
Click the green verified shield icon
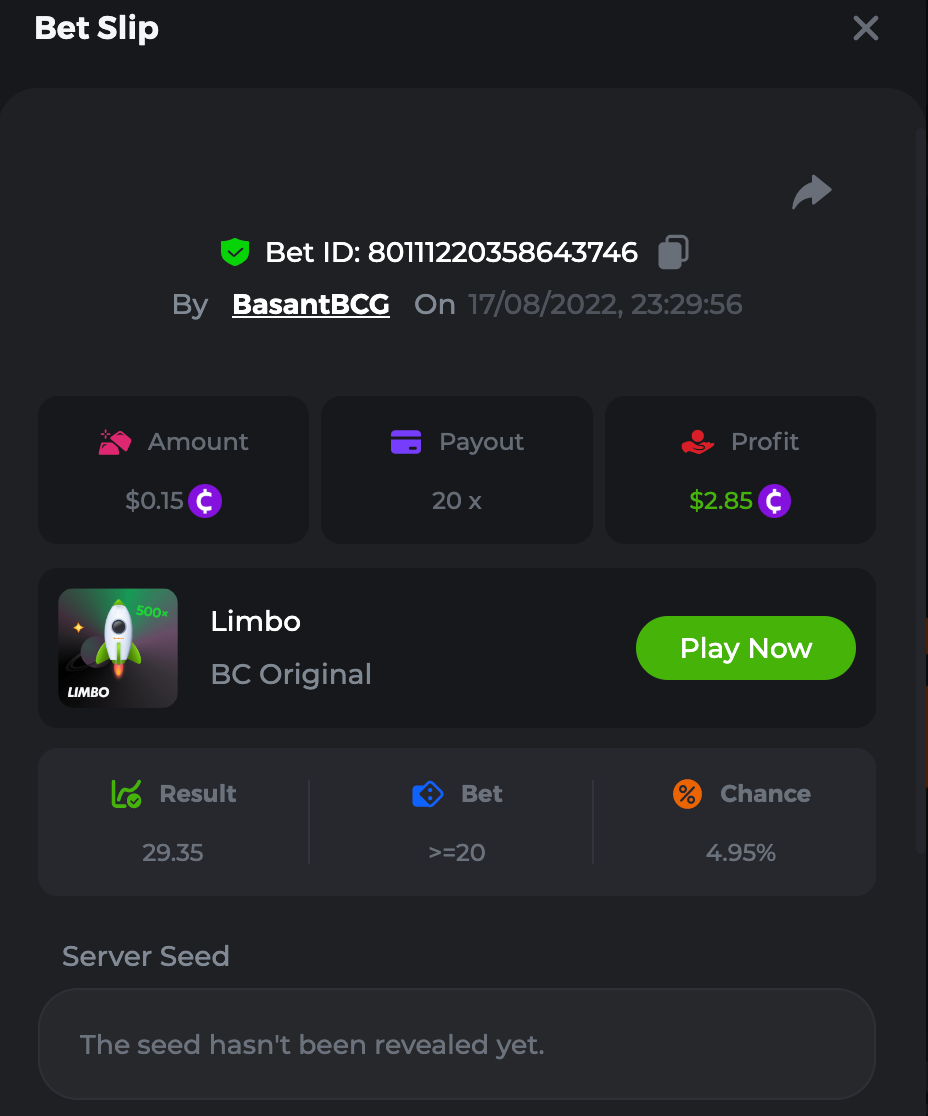pos(234,252)
